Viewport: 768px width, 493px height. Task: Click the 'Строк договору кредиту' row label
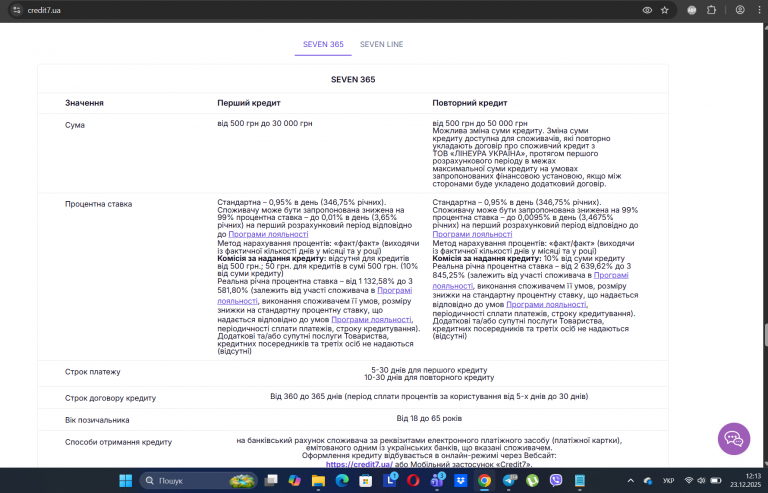click(111, 399)
